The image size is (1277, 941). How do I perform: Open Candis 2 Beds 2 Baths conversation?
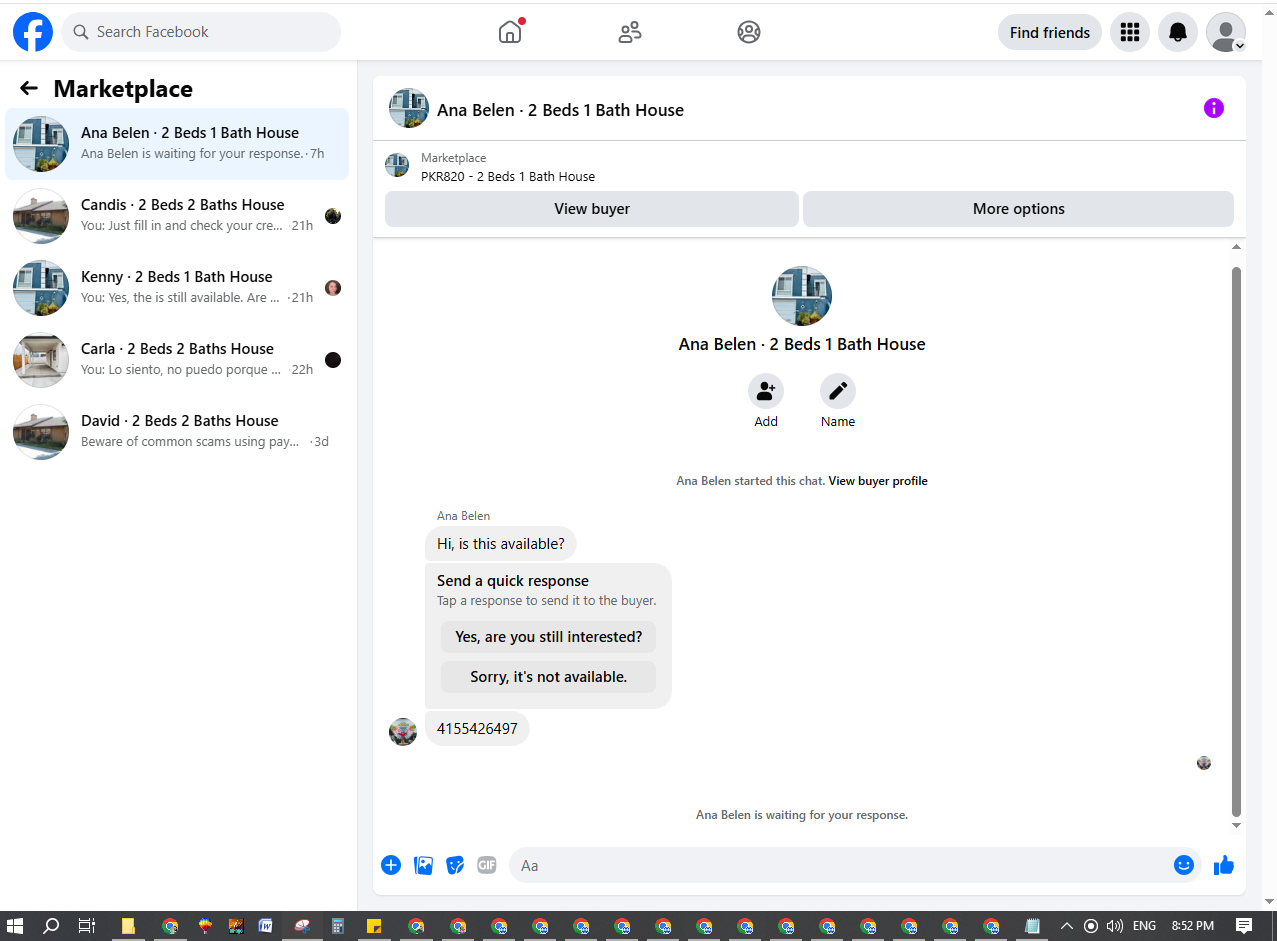177,216
